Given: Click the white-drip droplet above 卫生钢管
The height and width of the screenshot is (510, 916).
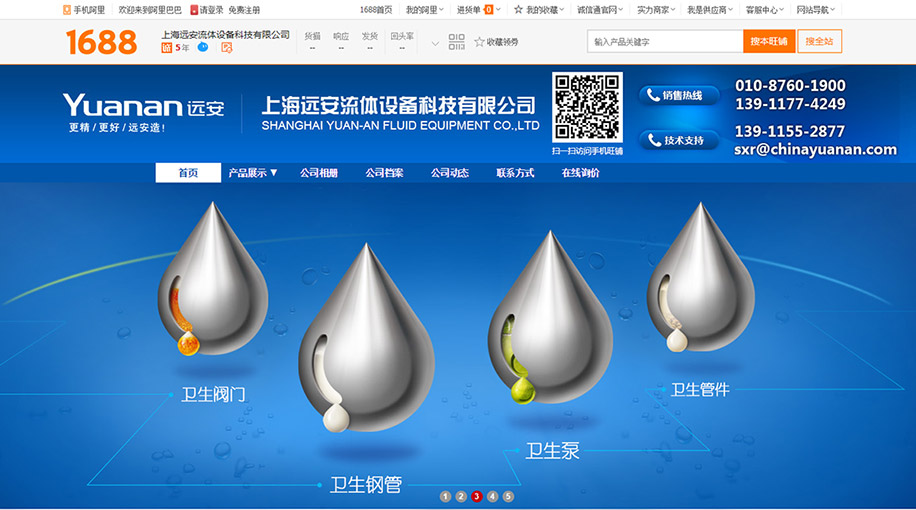Looking at the screenshot, I should [366, 338].
